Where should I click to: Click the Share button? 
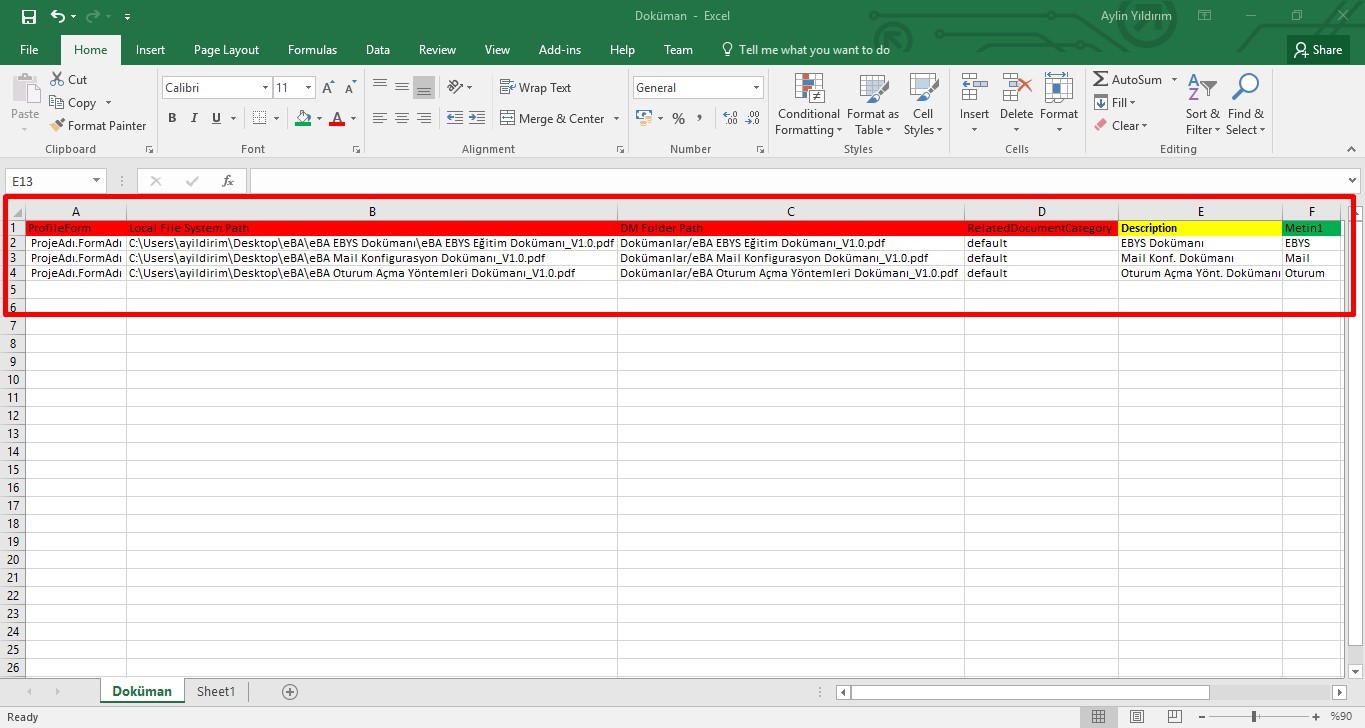click(1317, 50)
